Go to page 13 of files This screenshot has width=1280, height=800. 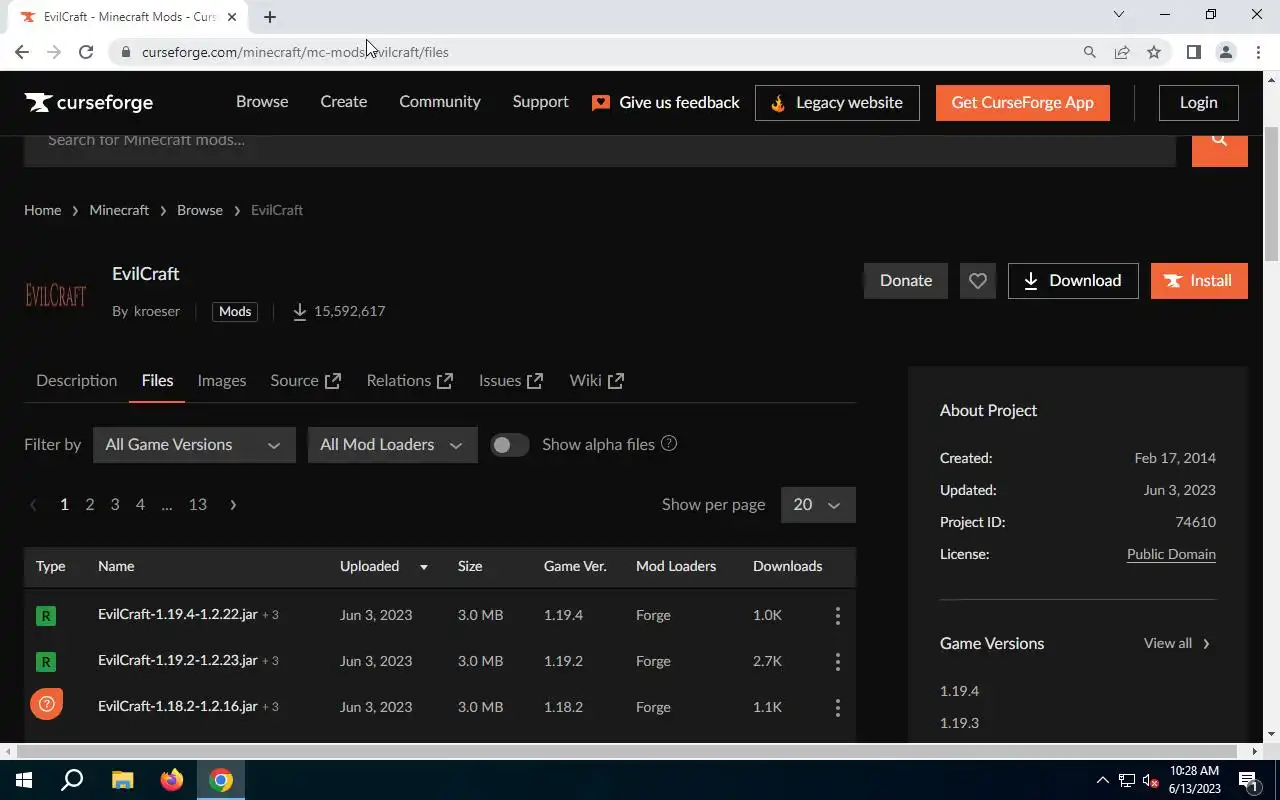pyautogui.click(x=198, y=505)
